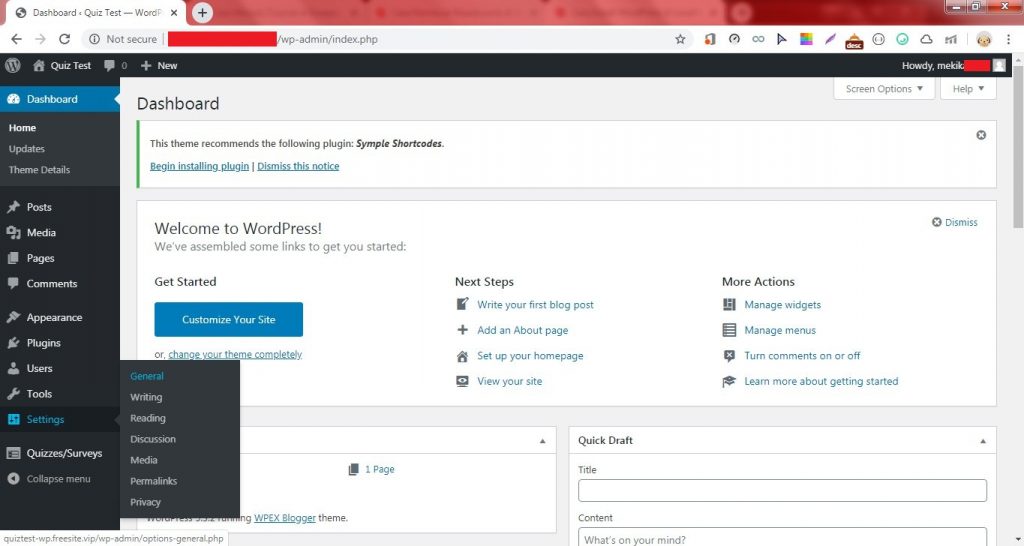Select Permalinks in Settings flyout
The height and width of the screenshot is (546, 1024).
pos(153,481)
